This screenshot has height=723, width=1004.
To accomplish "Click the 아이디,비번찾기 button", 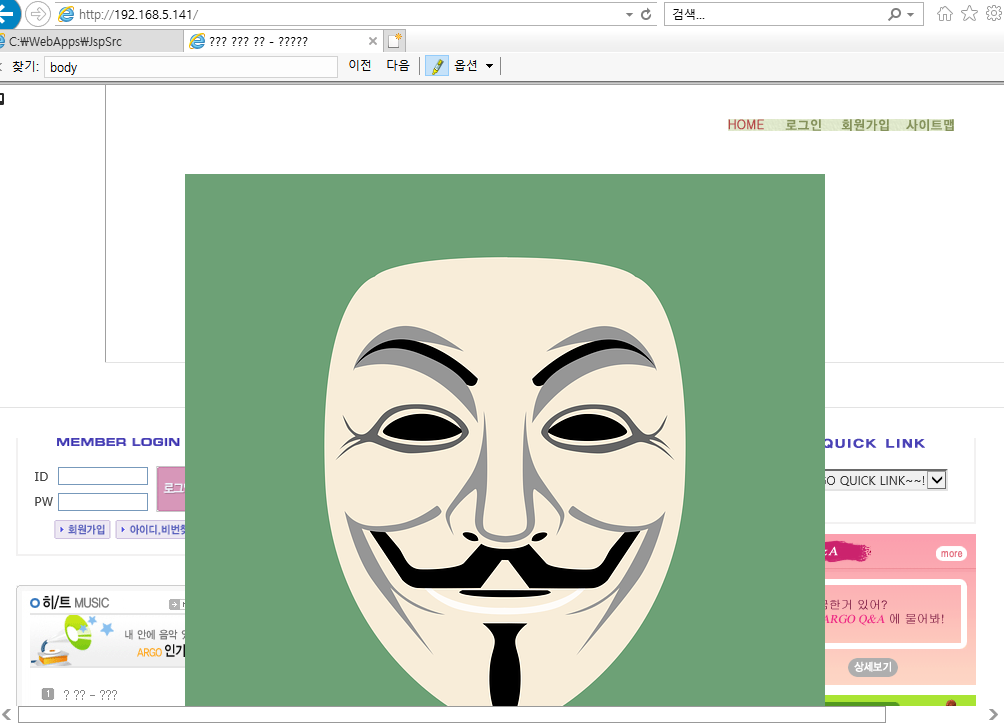I will pos(150,530).
